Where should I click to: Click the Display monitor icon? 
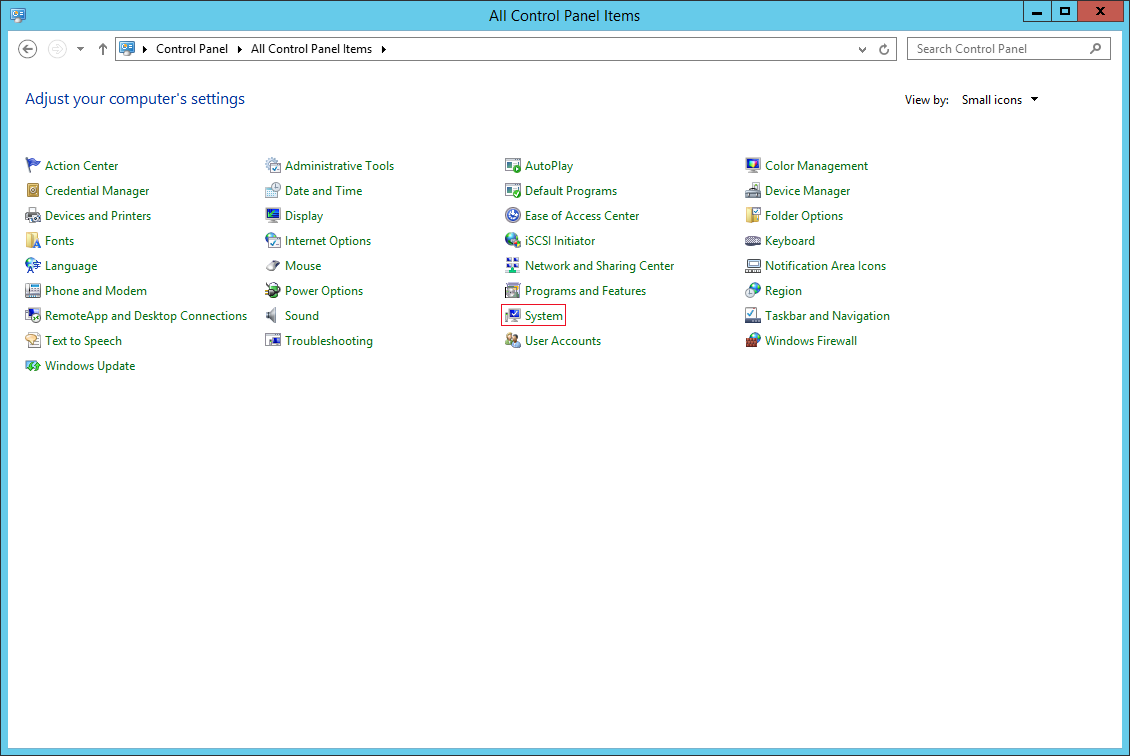(272, 215)
